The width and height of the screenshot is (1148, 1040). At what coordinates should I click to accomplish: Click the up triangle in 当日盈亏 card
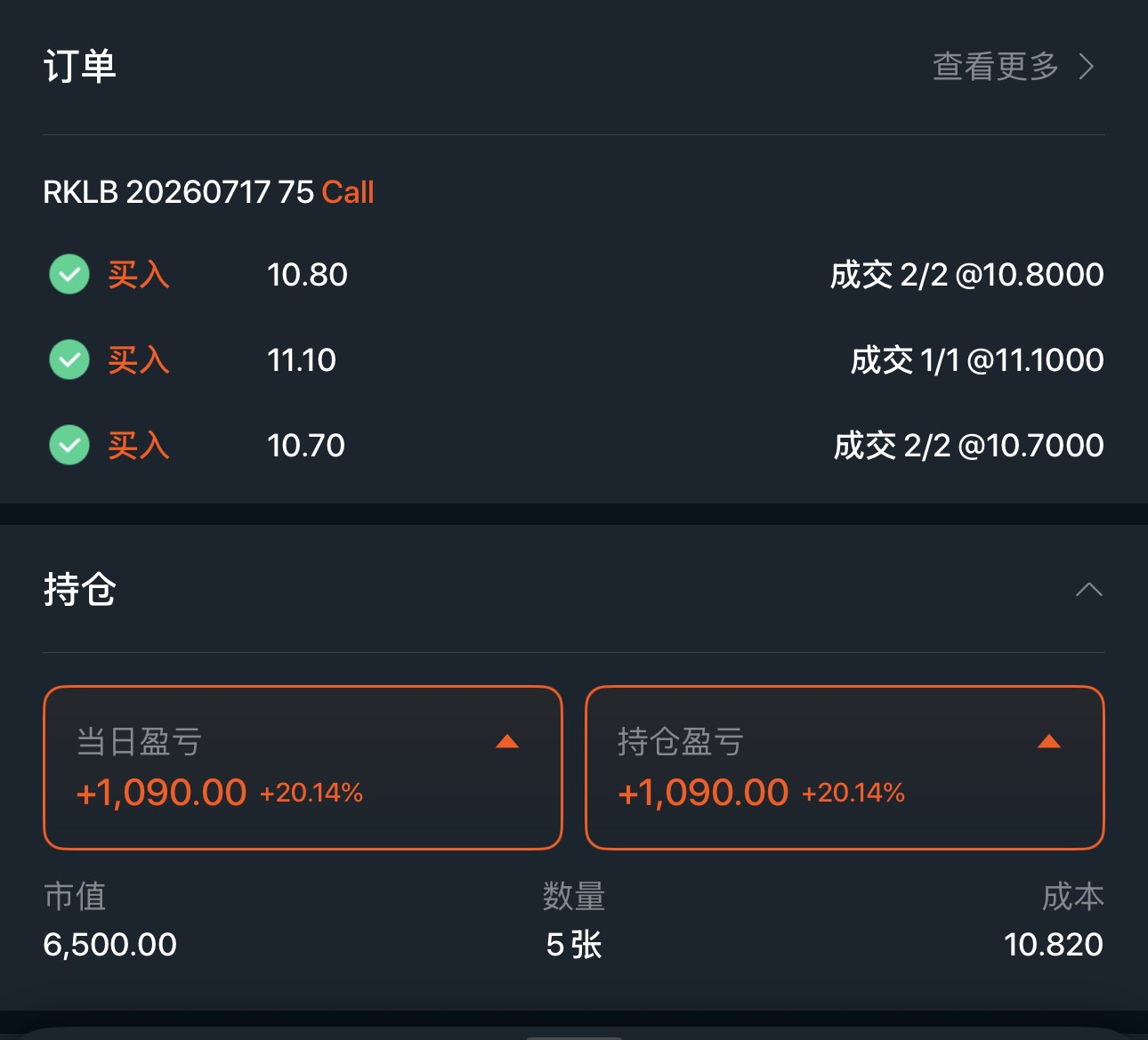pos(507,741)
